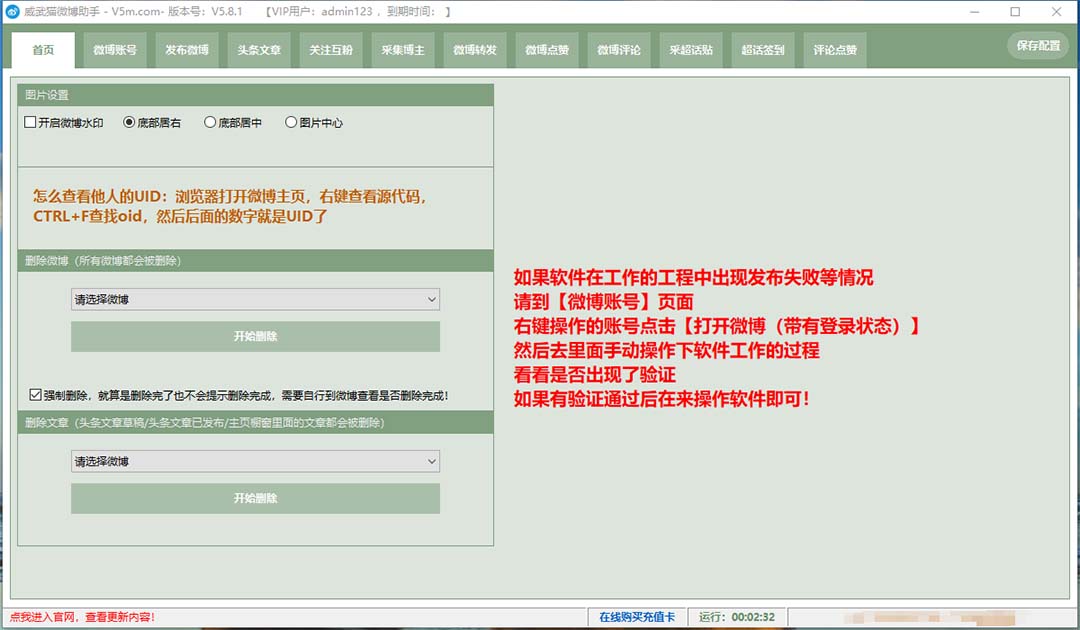Open the 评论点赞 tab
This screenshot has height=630, width=1080.
833,49
